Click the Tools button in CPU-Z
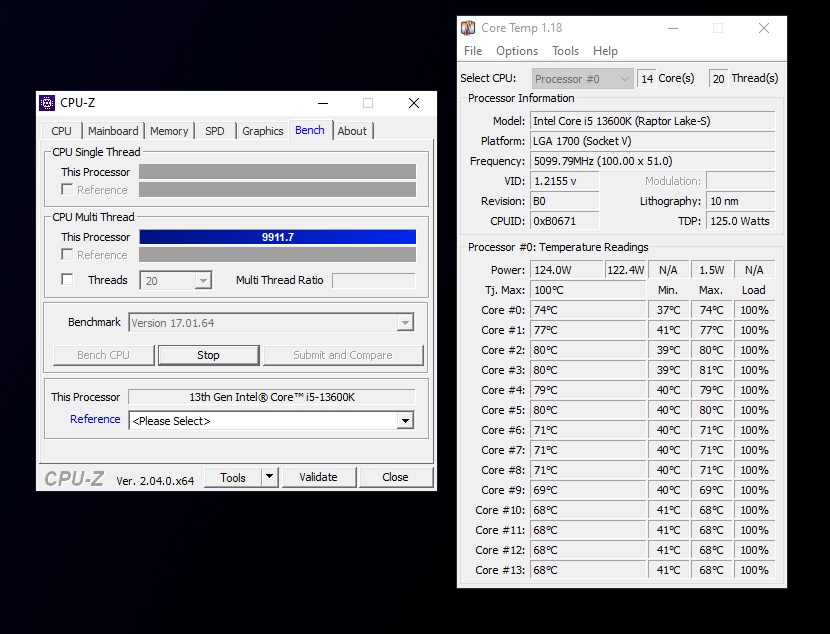The width and height of the screenshot is (830, 634). tap(233, 477)
